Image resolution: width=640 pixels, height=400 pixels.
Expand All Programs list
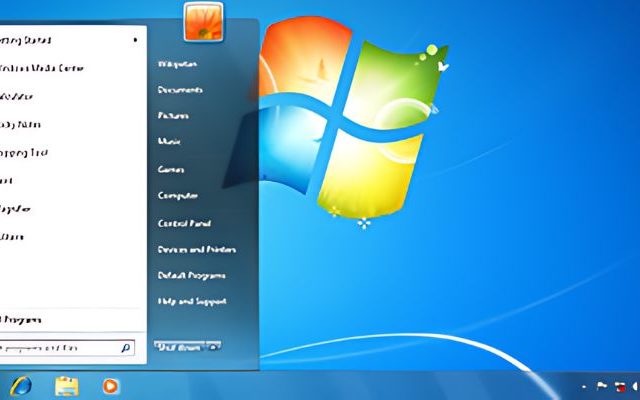(20, 320)
